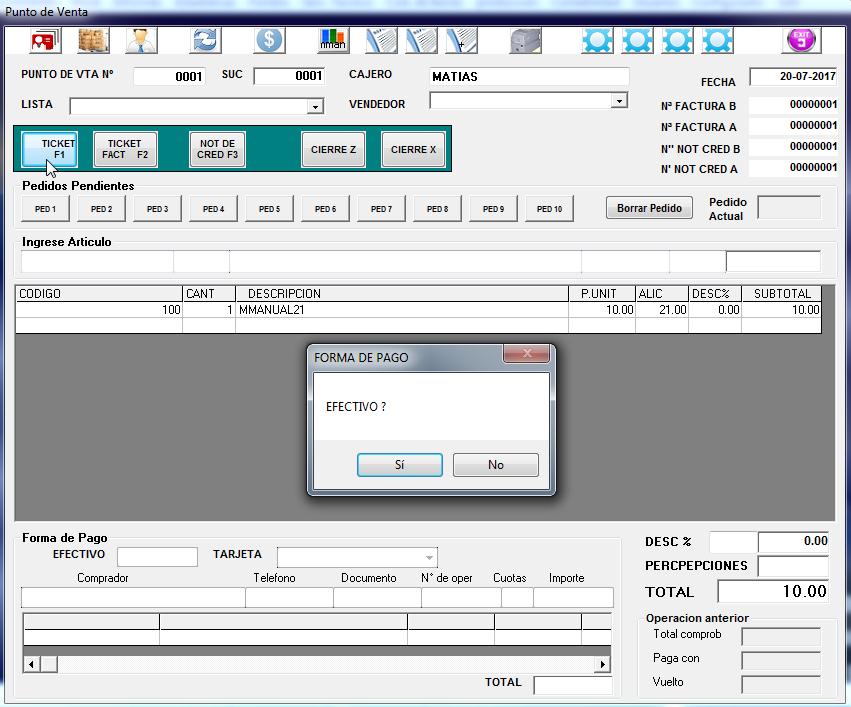Open pending order PED 5
Viewport: 851px width, 707px height.
click(x=269, y=209)
